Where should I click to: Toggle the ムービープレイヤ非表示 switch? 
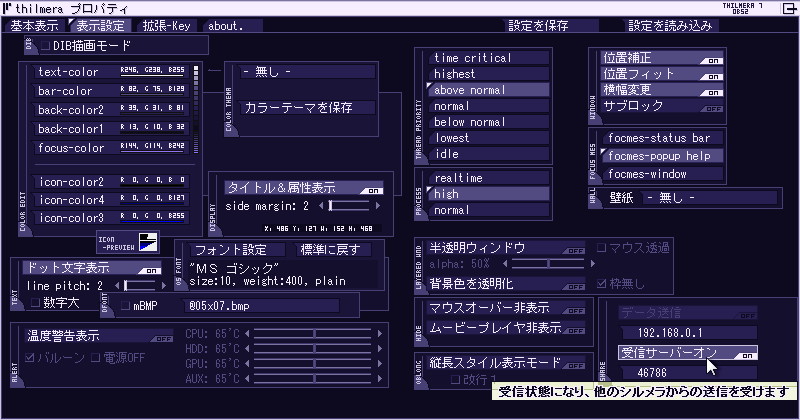[506, 328]
